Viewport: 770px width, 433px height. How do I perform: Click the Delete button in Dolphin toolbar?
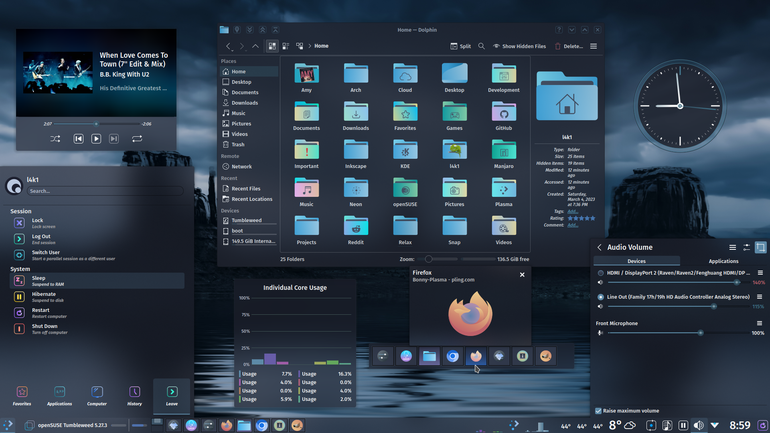click(569, 46)
